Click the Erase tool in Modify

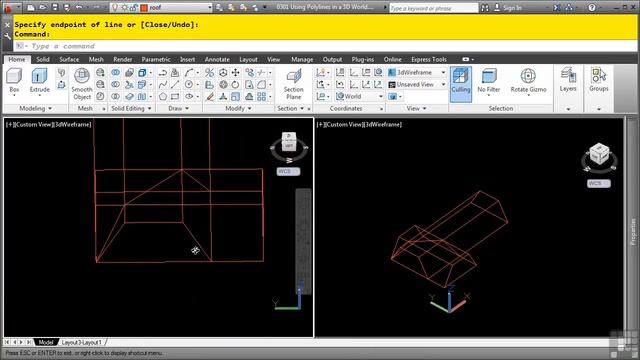(210, 97)
